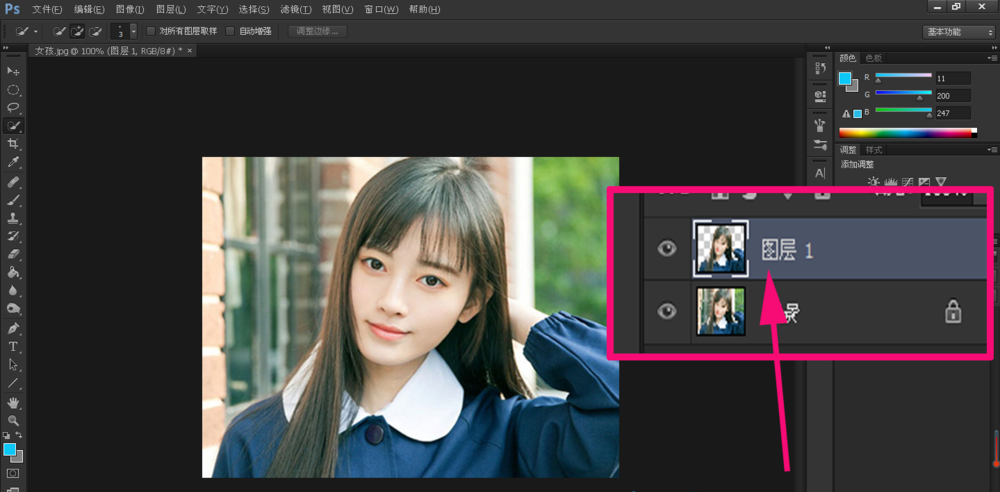Screen dimensions: 1000x492
Task: Switch to the 色板 tab
Action: pos(873,58)
